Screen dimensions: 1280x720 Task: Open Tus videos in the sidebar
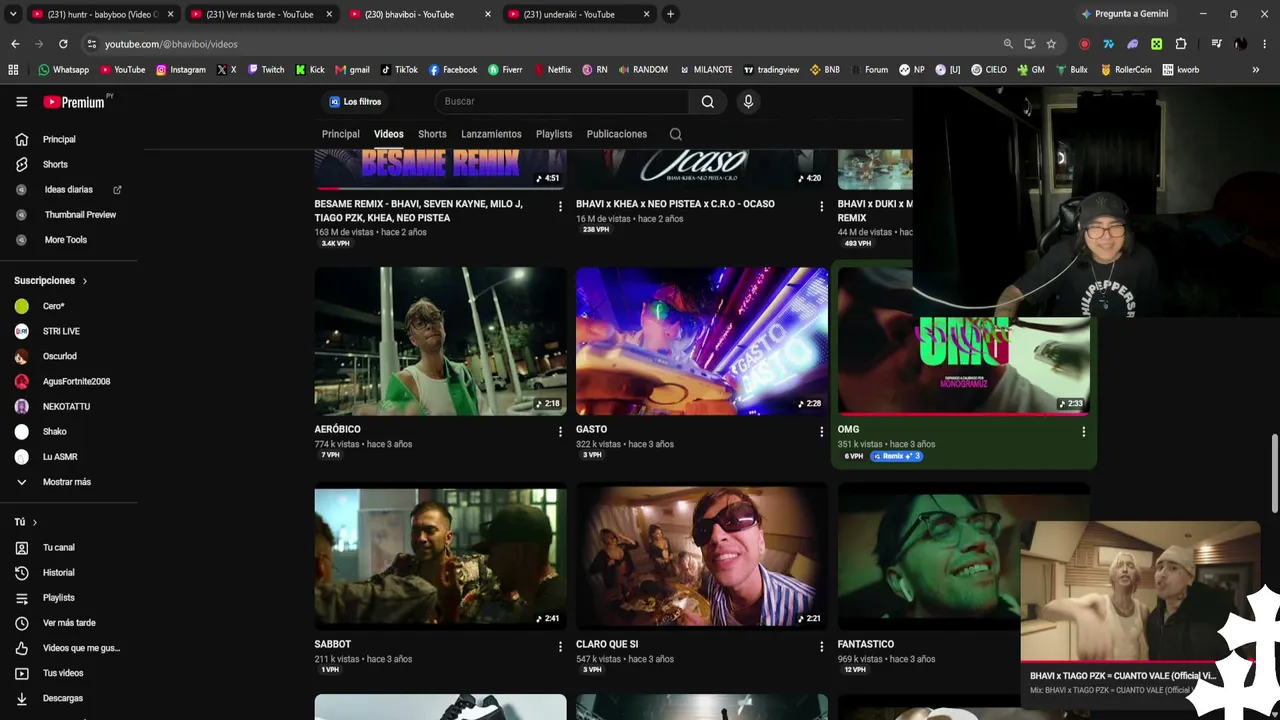click(62, 673)
